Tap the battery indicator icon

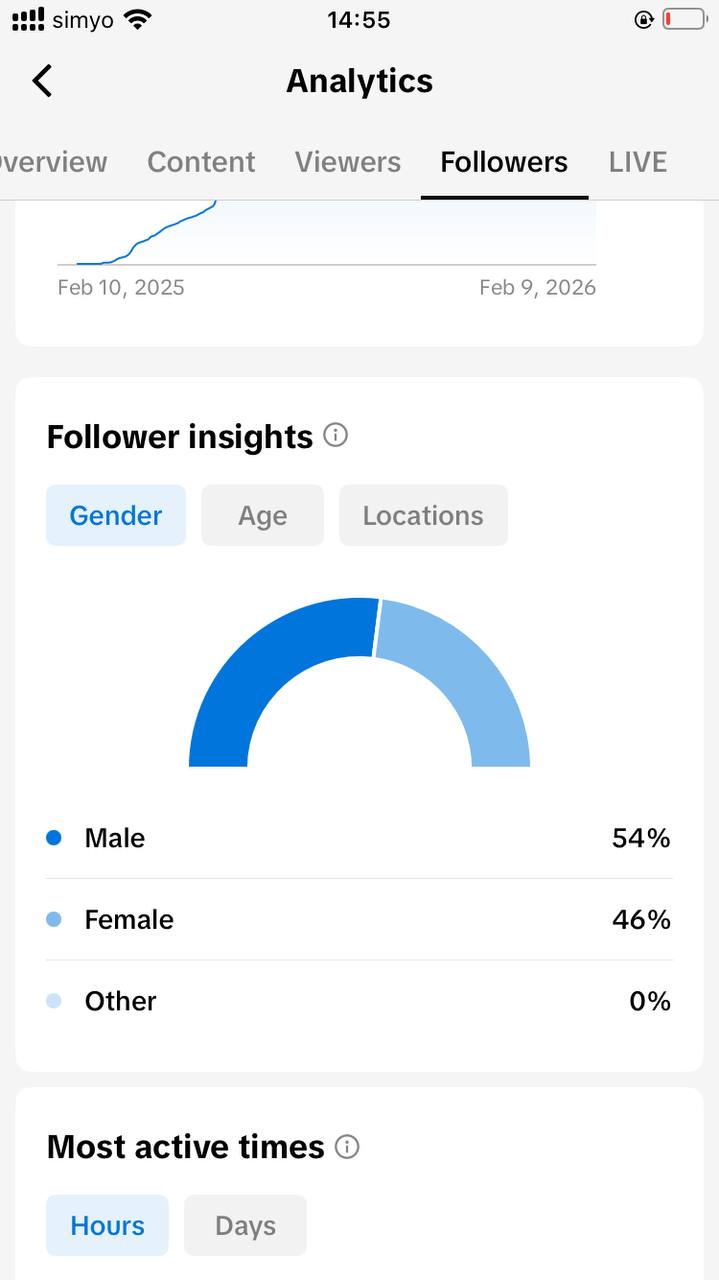click(x=685, y=19)
